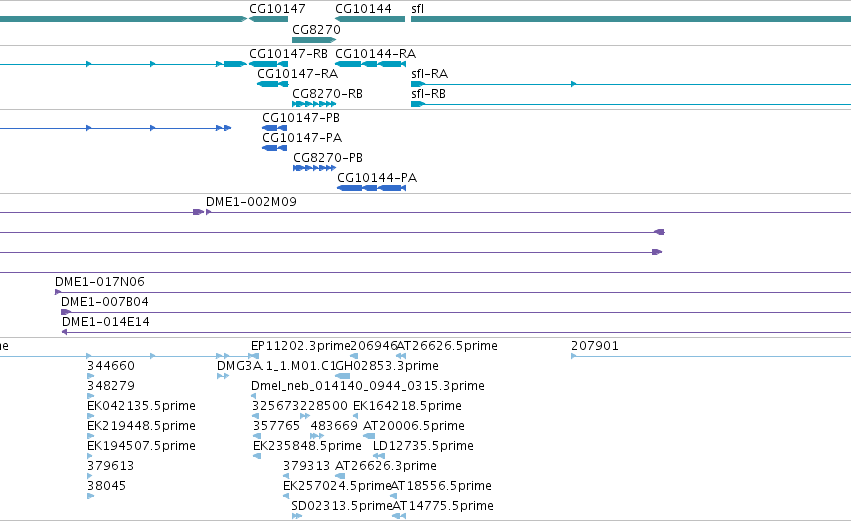The height and width of the screenshot is (521, 851).
Task: Select the EK235848.5prime EST label
Action: tap(307, 446)
